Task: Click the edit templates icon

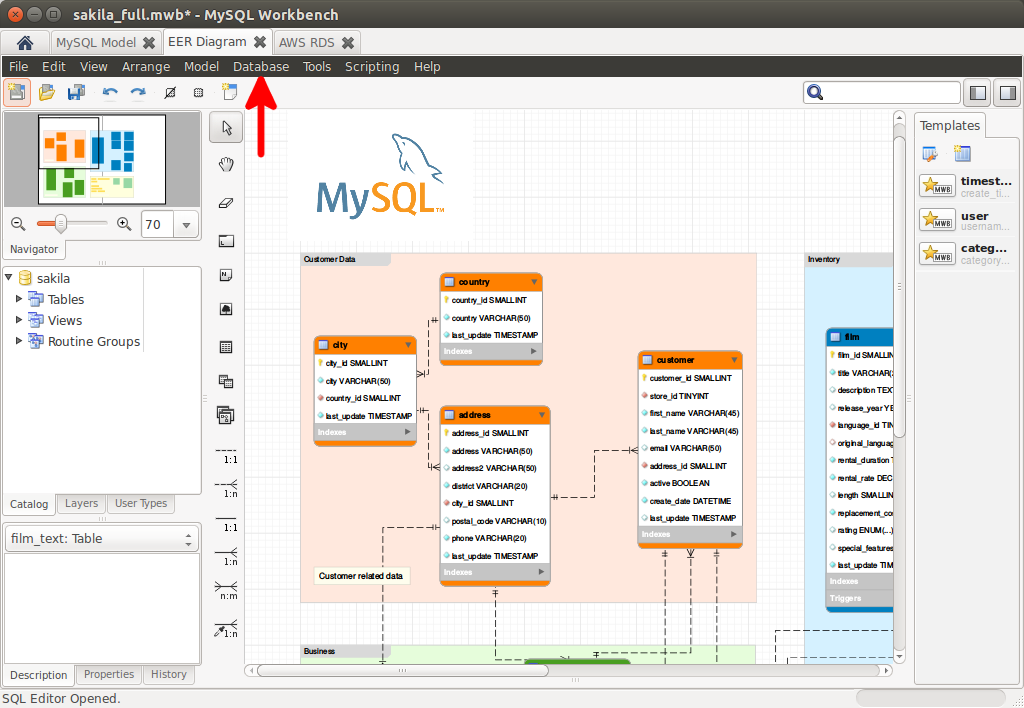Action: coord(930,154)
